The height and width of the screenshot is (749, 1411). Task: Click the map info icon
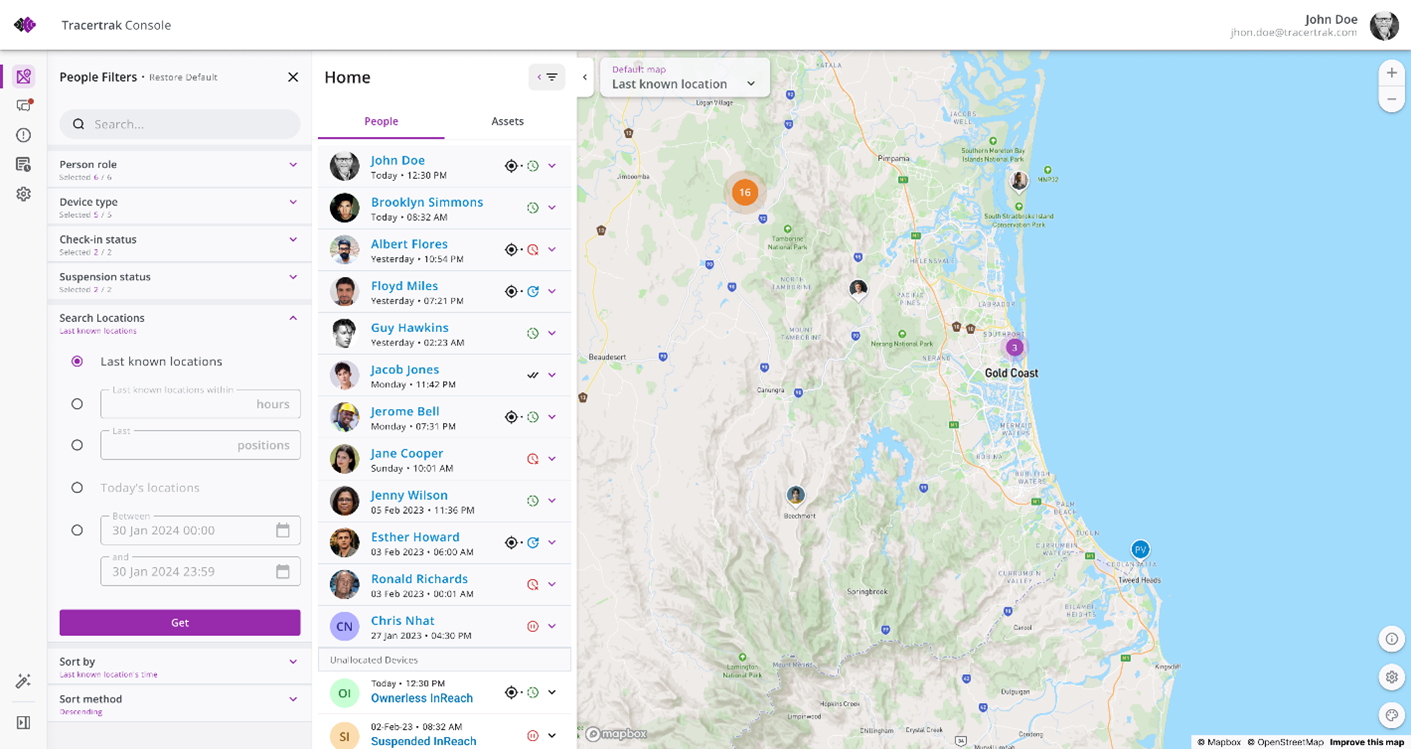pos(1391,639)
